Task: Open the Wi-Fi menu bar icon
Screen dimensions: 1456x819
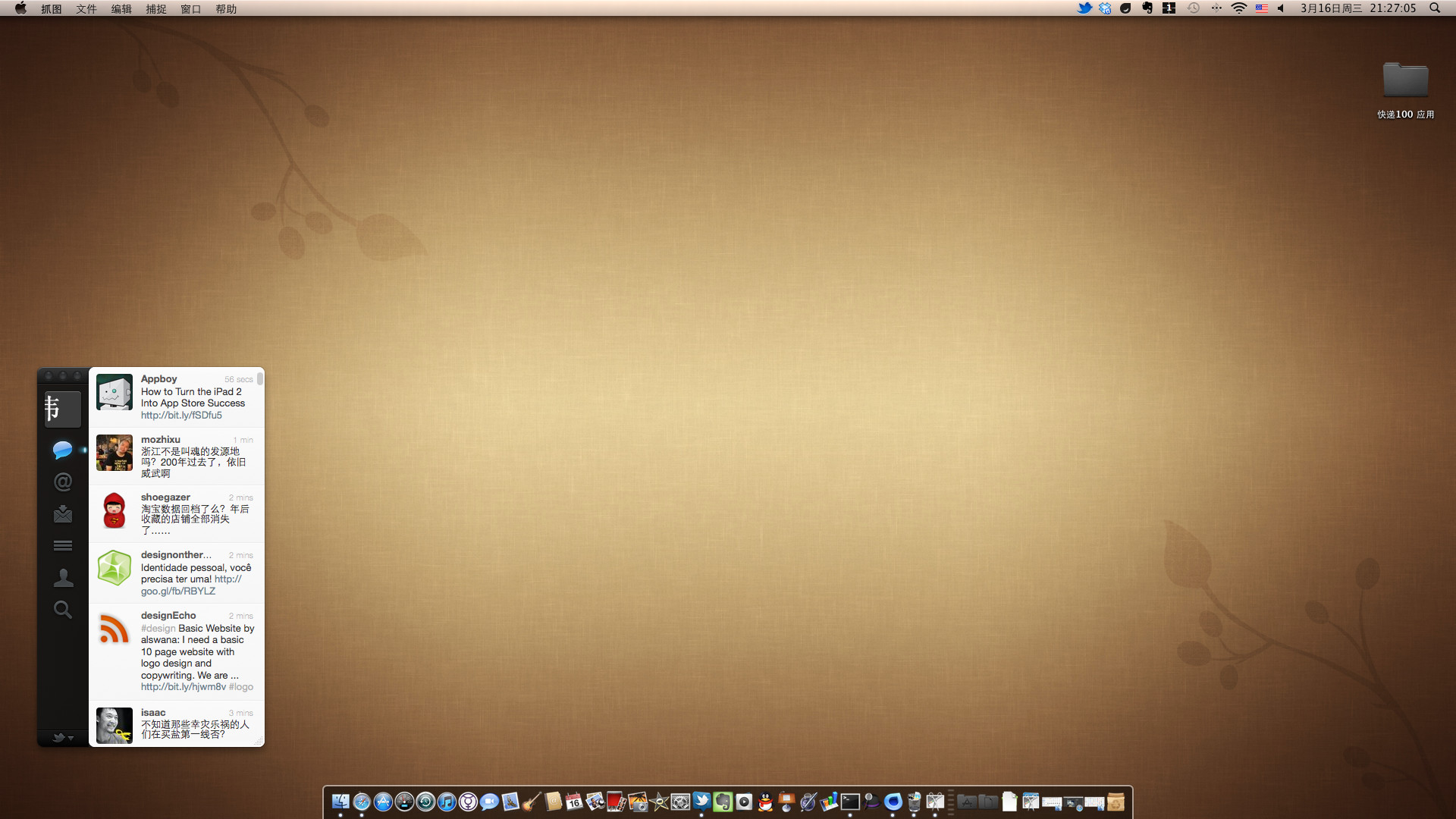Action: click(1239, 8)
